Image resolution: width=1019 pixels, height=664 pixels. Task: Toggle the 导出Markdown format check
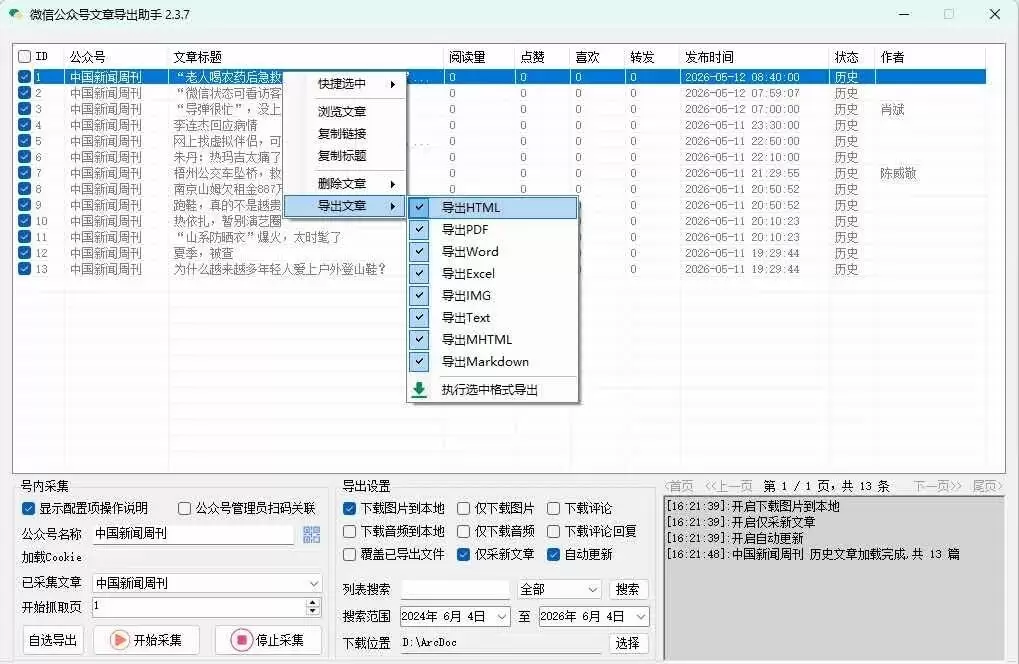[420, 361]
